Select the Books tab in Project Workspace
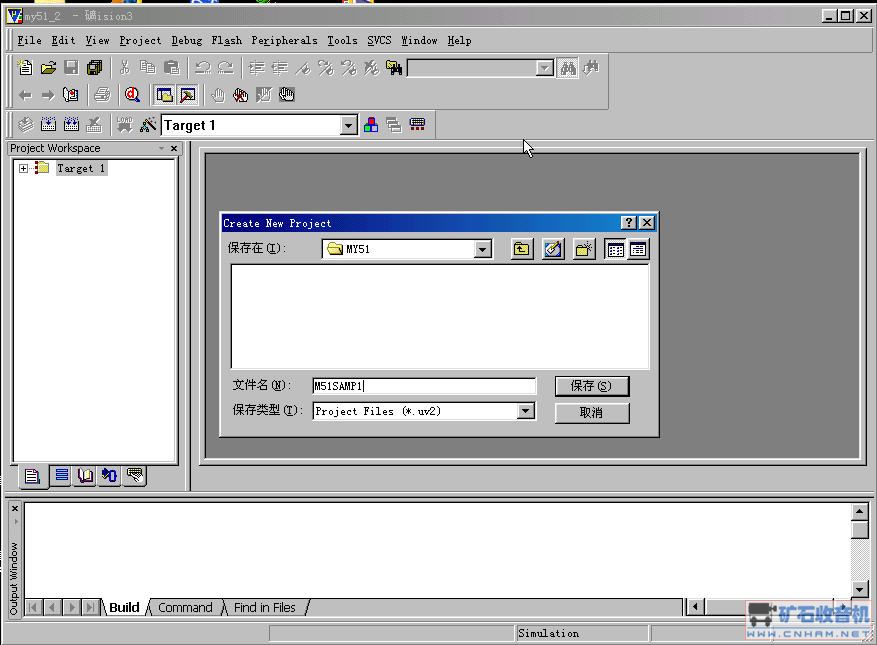Screen dimensions: 877x645 tap(86, 475)
